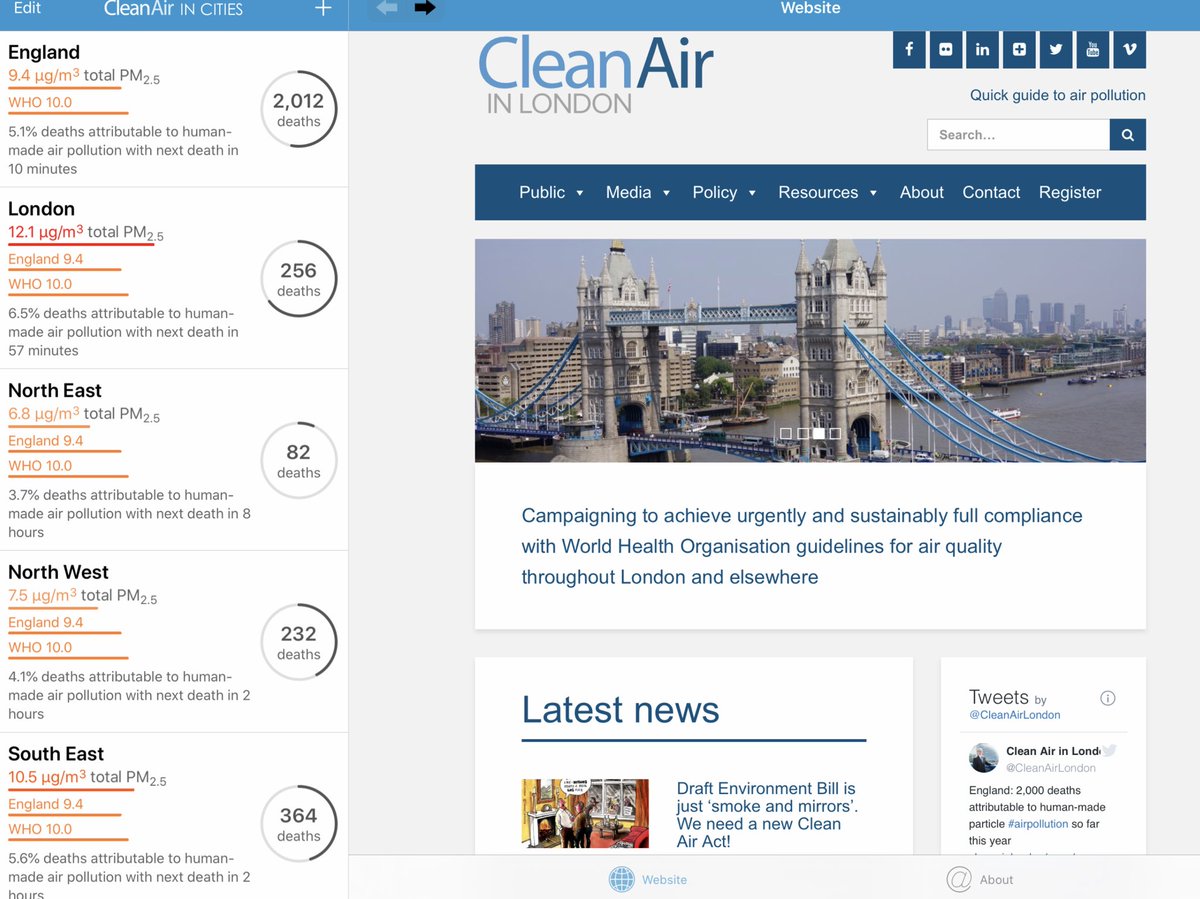1200x899 pixels.
Task: Select the London city row
Action: (174, 278)
